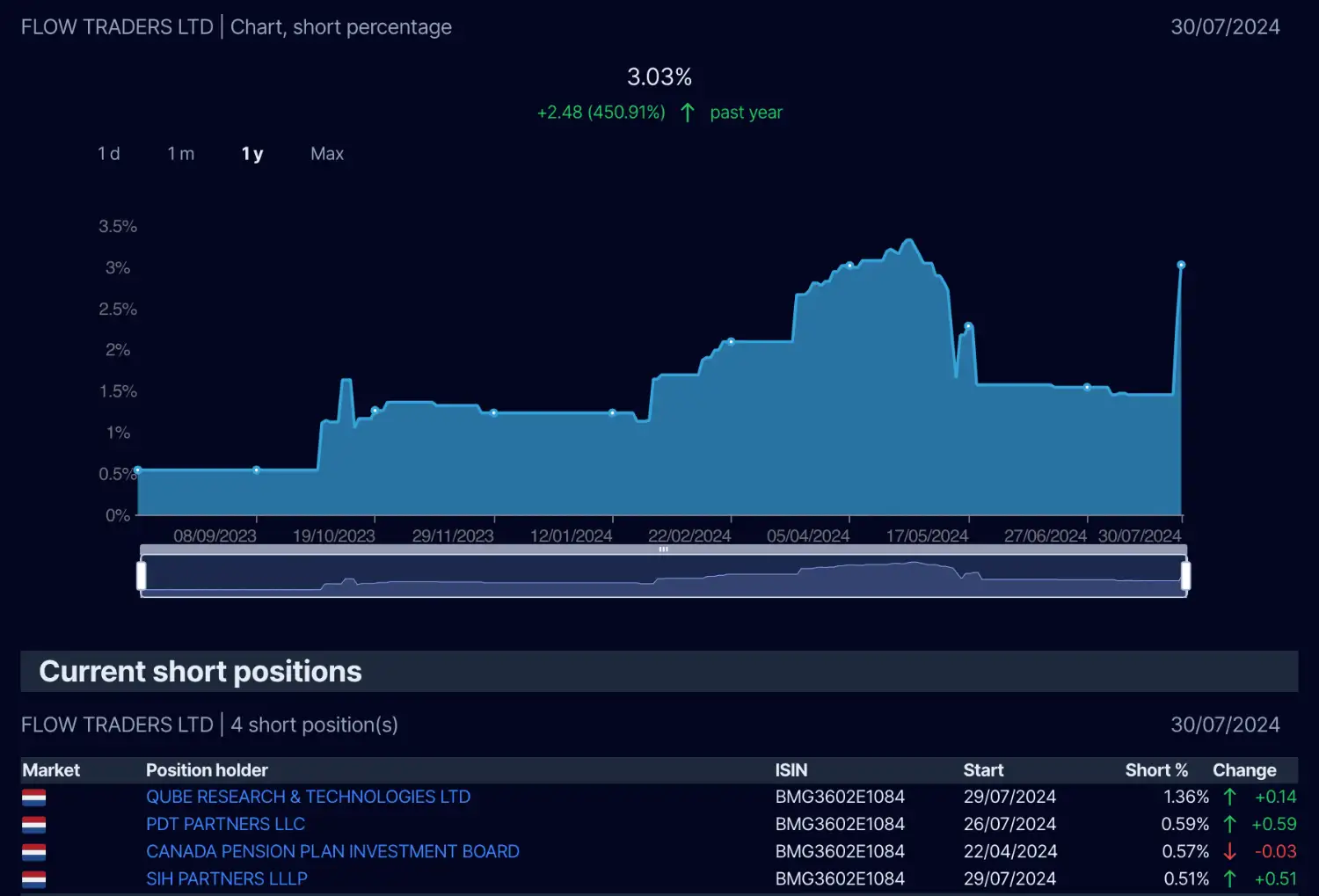Switch chart range to 1 m
Viewport: 1319px width, 896px height.
pos(181,154)
